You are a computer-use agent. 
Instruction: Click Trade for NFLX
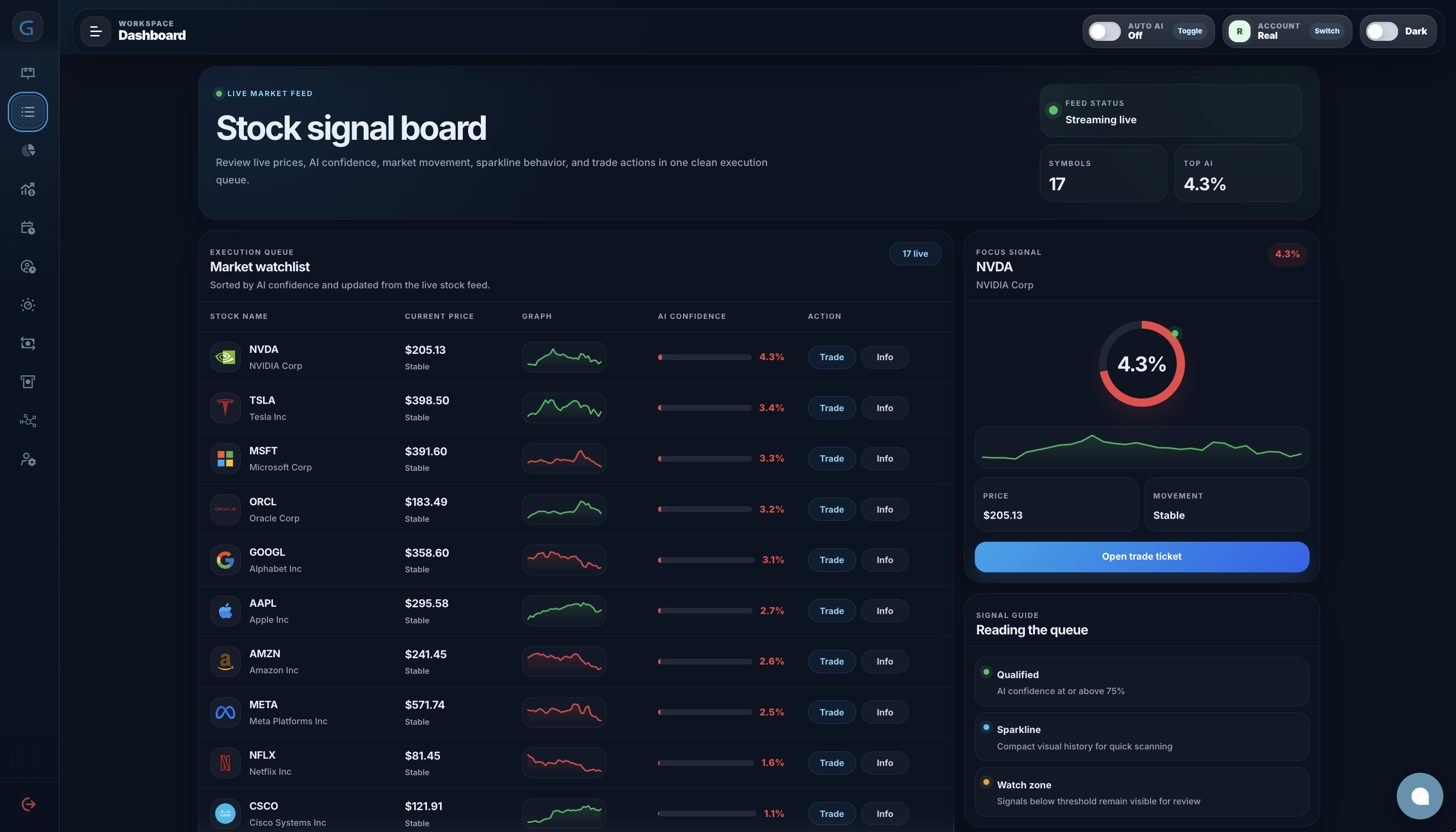pyautogui.click(x=832, y=763)
